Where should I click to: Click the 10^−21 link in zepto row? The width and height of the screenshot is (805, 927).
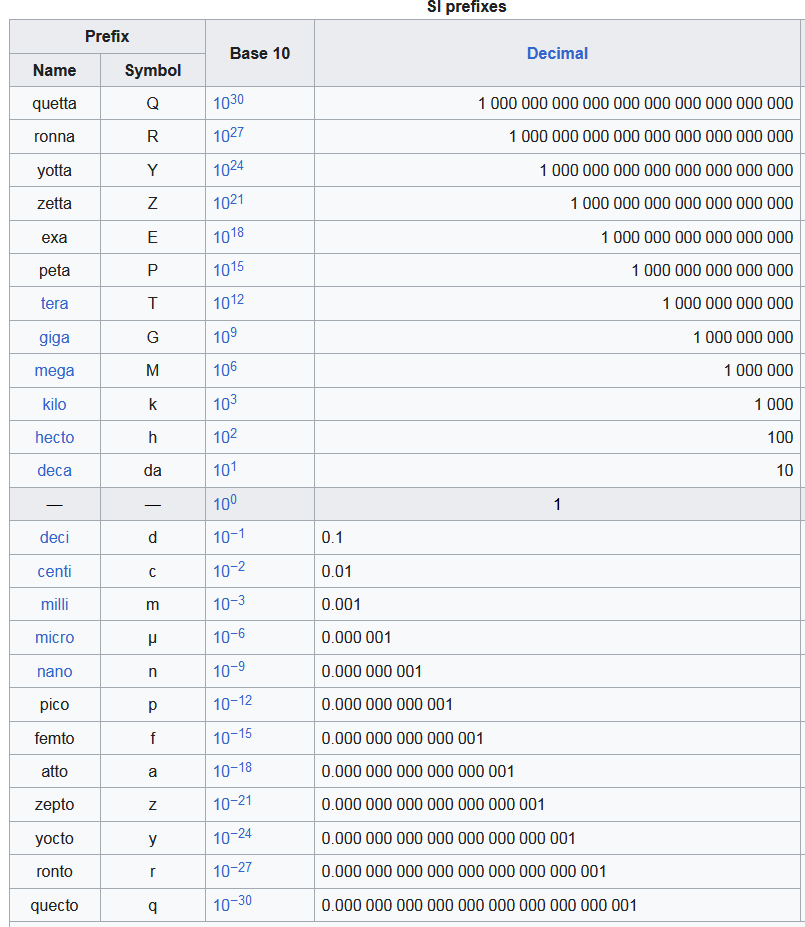(232, 803)
